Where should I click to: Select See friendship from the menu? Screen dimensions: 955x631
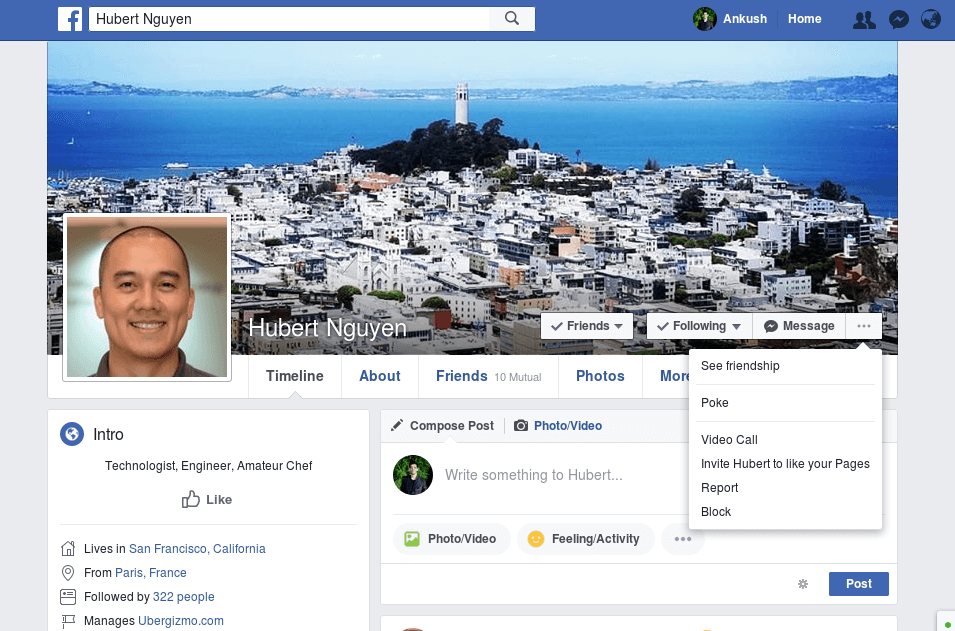click(x=785, y=366)
